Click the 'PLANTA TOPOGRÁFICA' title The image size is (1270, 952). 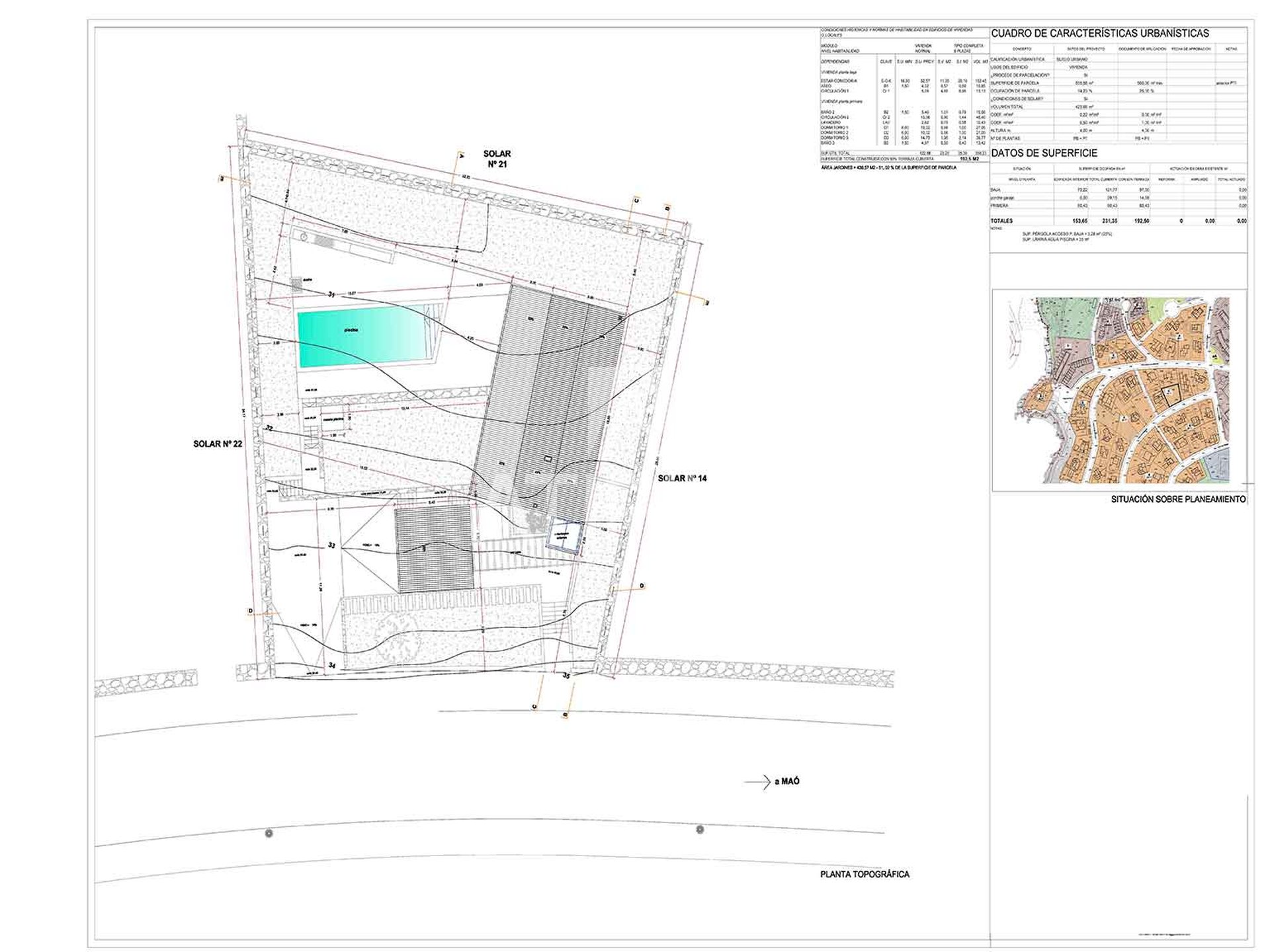pos(865,874)
